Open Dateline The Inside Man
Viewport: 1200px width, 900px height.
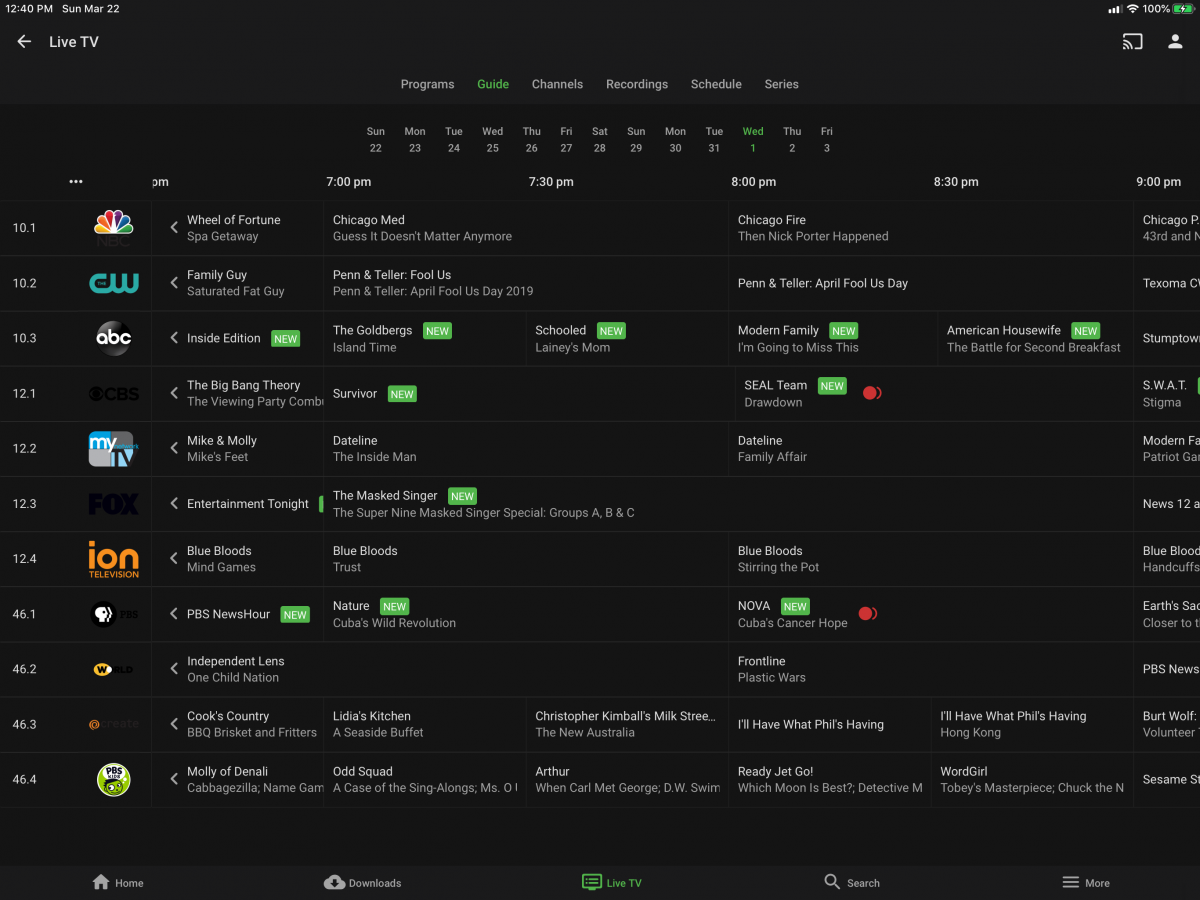tap(526, 448)
